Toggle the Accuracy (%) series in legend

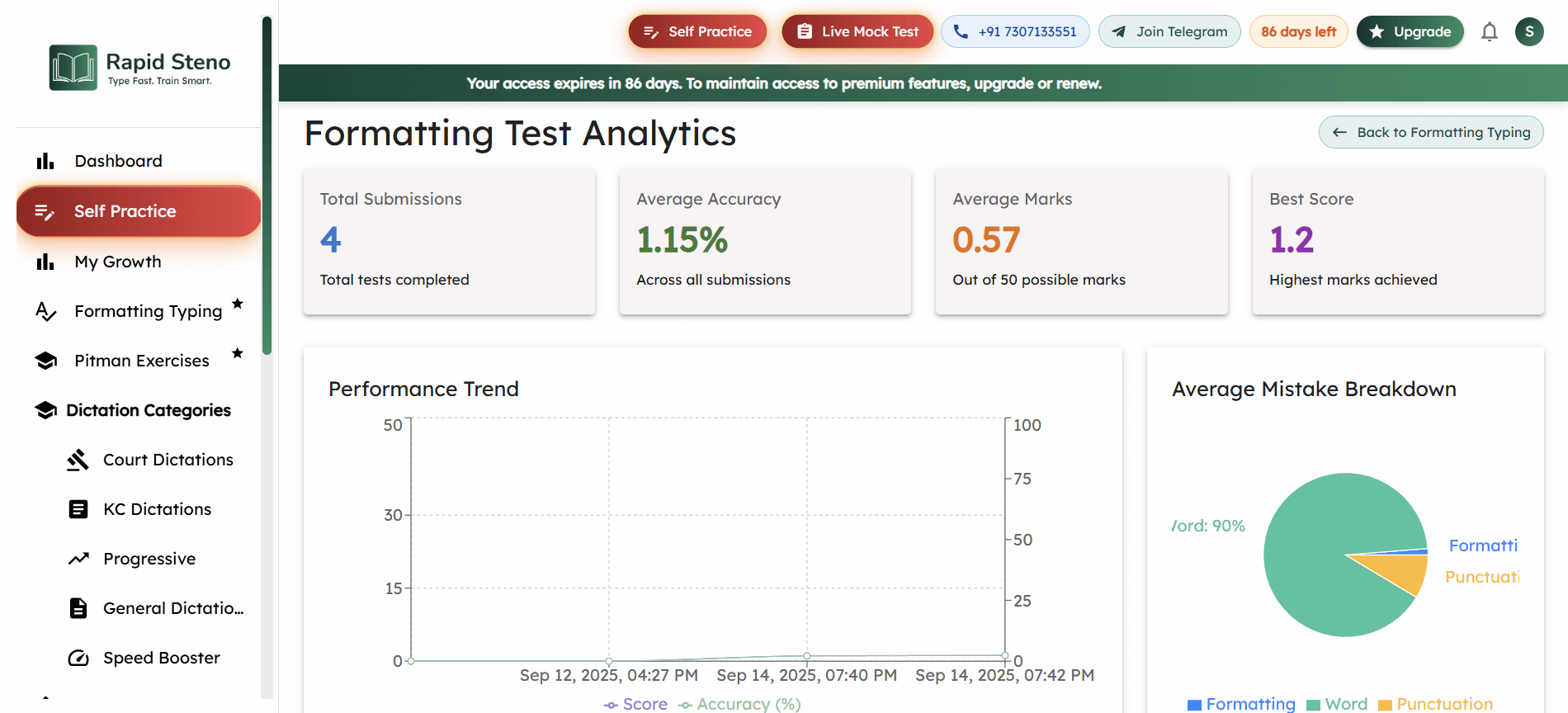pos(739,704)
